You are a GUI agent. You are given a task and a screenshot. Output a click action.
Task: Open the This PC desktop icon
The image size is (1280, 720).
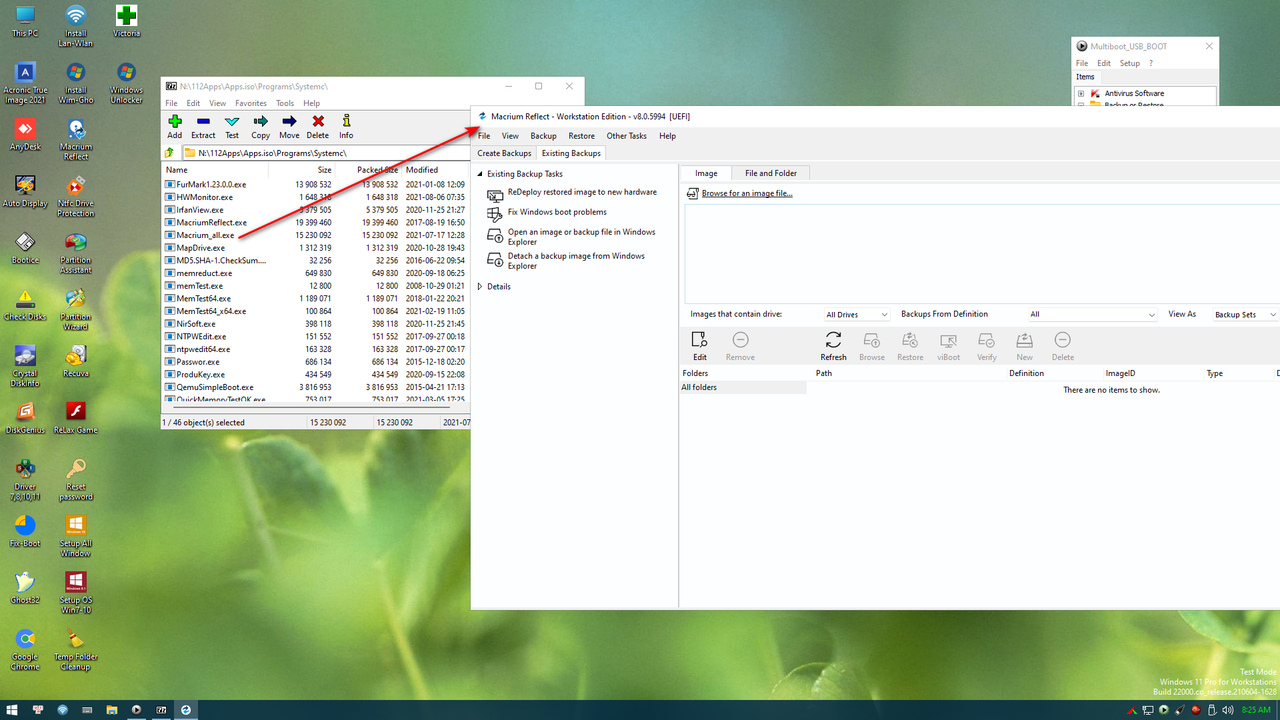tap(25, 21)
